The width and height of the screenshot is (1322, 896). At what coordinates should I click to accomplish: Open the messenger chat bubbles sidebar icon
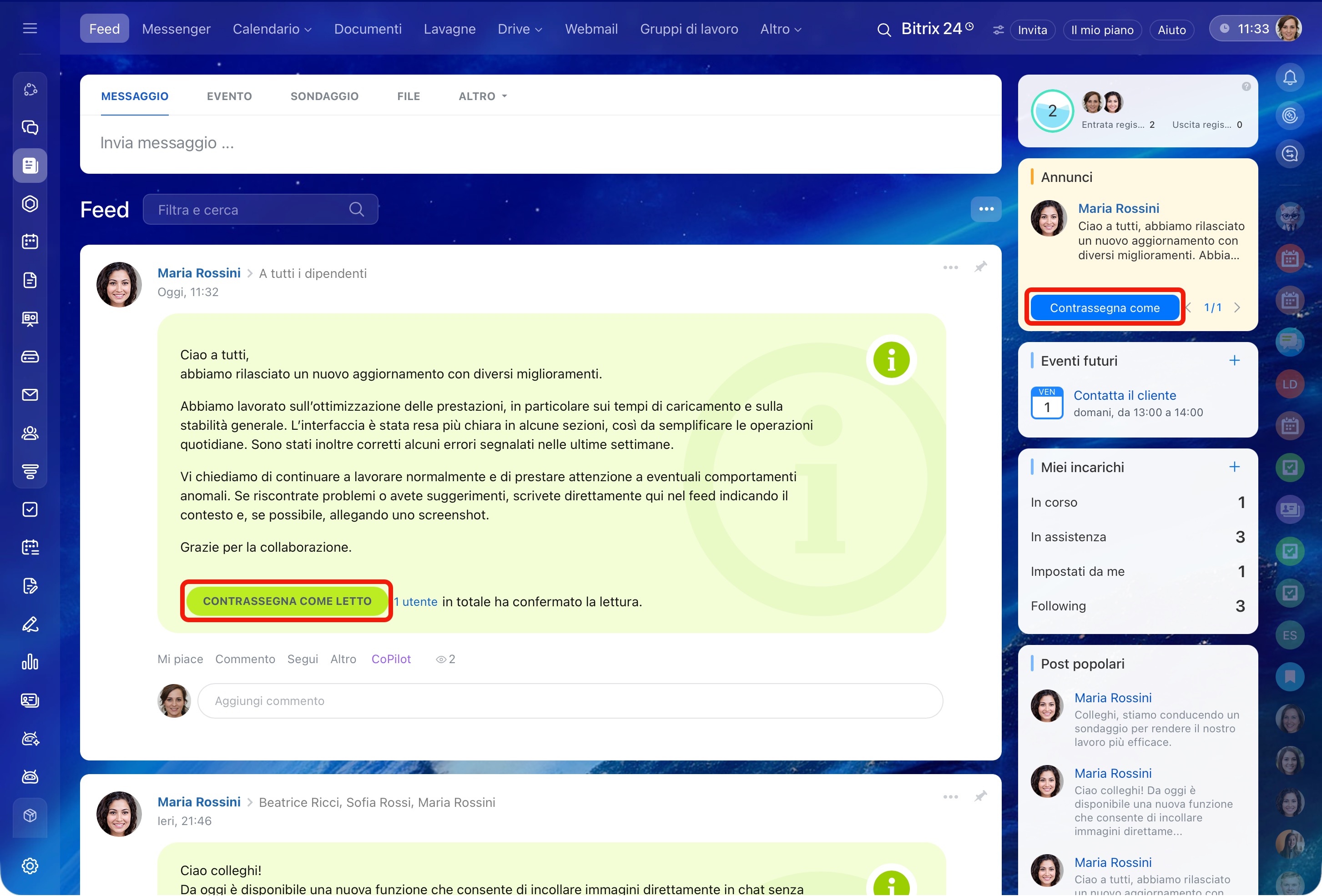click(30, 127)
